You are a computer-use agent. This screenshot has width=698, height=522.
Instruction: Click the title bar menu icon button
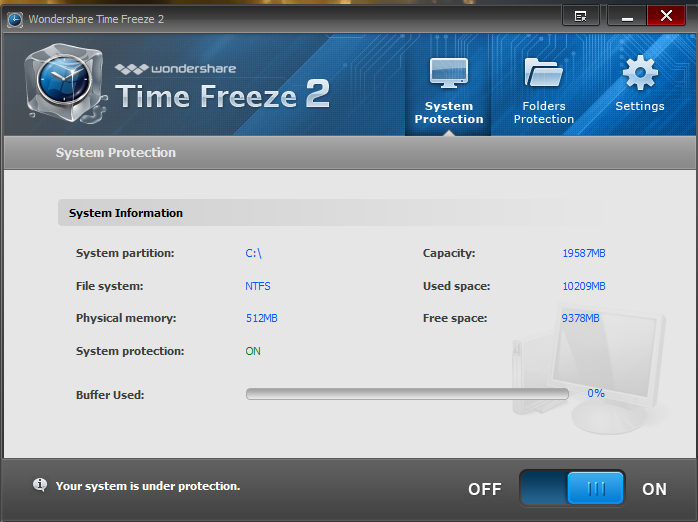[x=580, y=16]
